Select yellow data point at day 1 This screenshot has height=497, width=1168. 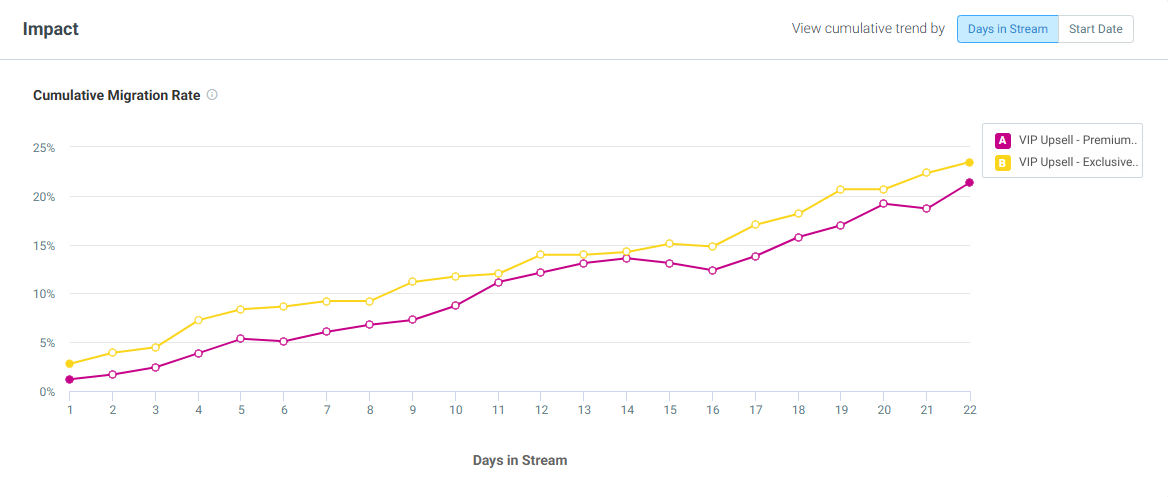click(69, 364)
